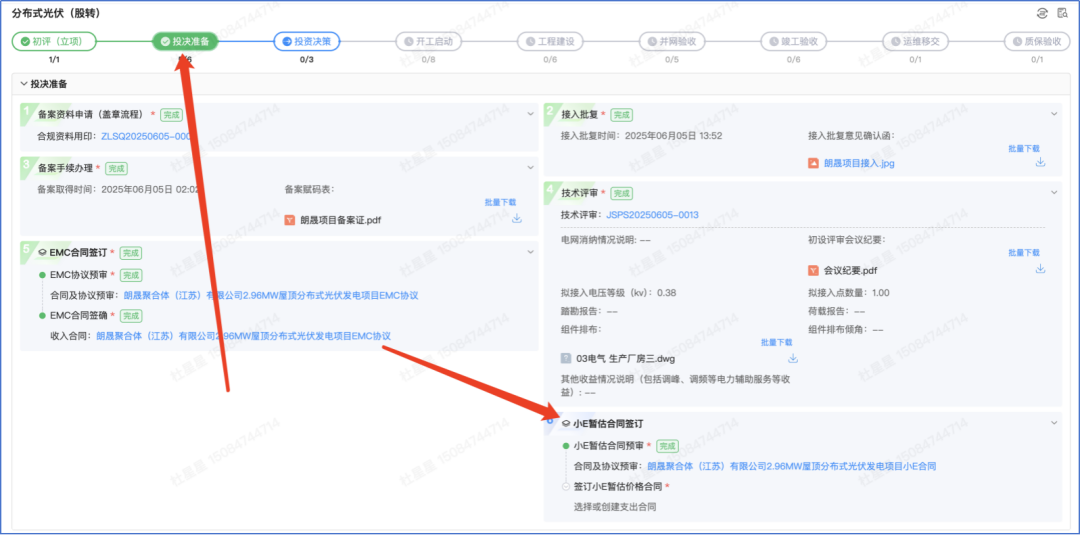
Task: Click the refresh icon at top right
Action: 1044,13
